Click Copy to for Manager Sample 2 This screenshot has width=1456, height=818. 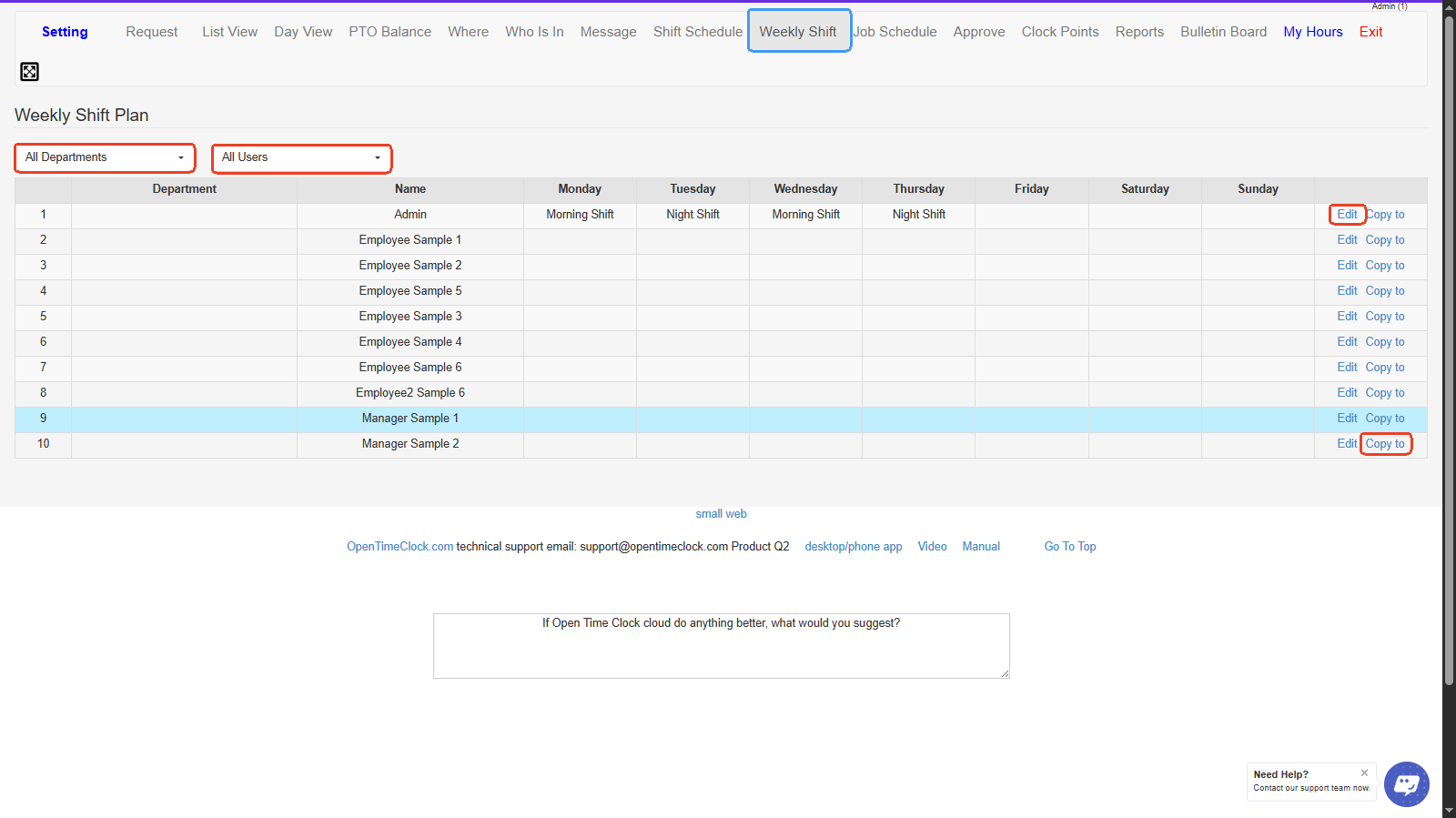[x=1384, y=444]
